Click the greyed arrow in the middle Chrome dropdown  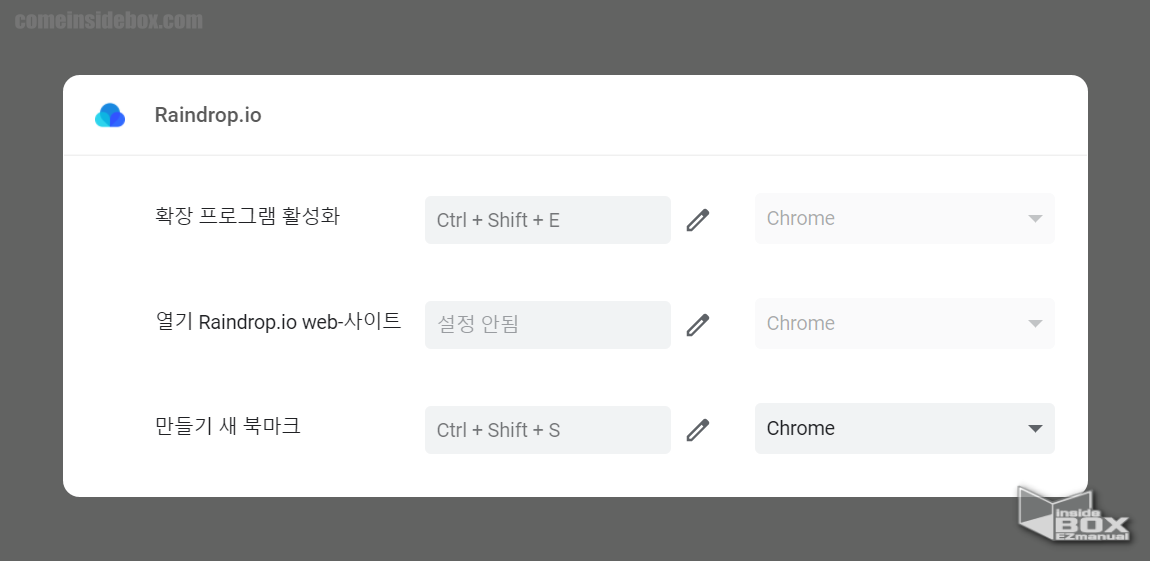[x=1035, y=323]
